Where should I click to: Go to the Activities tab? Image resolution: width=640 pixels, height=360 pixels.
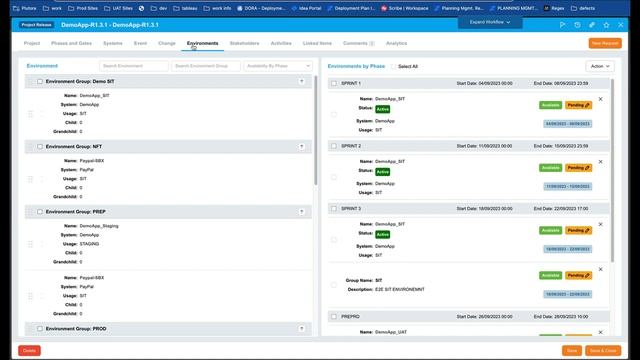281,43
